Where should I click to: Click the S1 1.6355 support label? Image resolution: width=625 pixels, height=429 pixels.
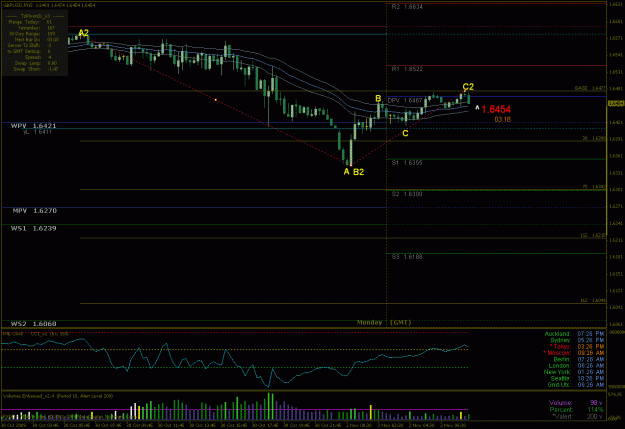407,163
